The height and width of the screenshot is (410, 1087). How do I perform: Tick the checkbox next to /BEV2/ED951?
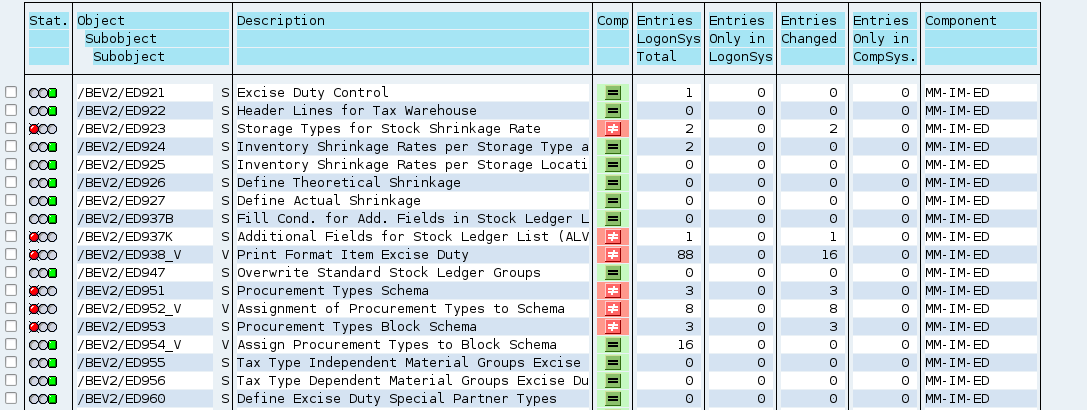coord(11,291)
